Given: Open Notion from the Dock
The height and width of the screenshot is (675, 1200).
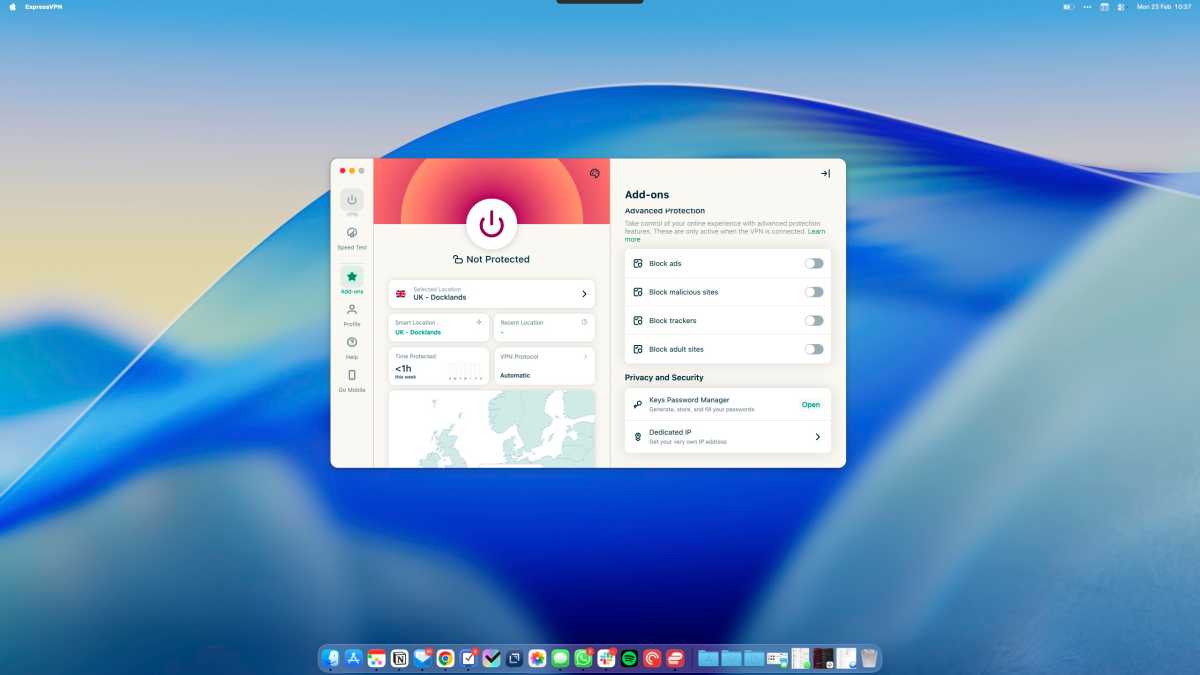Looking at the screenshot, I should pyautogui.click(x=400, y=658).
